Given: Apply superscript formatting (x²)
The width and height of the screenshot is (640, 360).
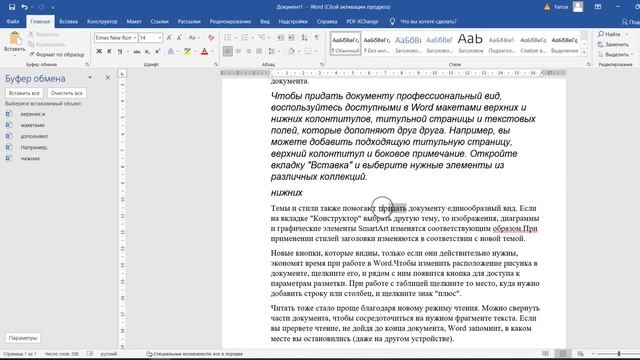Looking at the screenshot, I should coord(157,51).
